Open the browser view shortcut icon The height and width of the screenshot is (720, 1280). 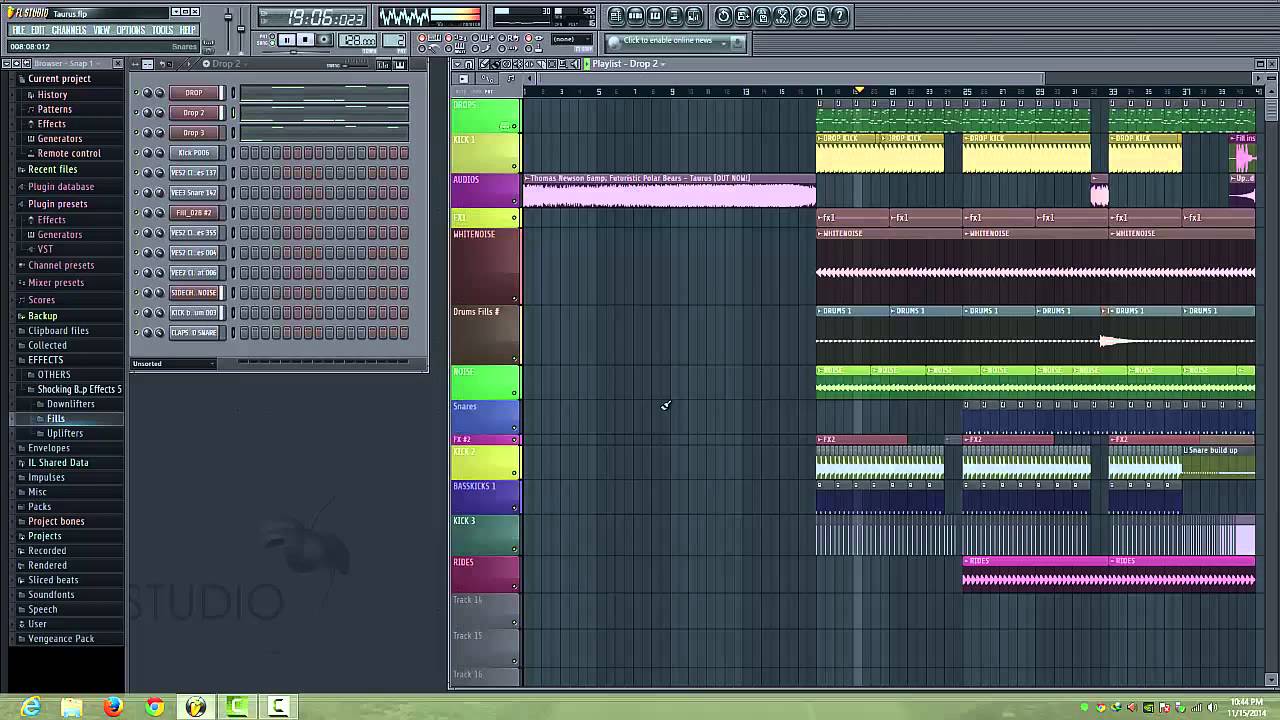(x=675, y=16)
